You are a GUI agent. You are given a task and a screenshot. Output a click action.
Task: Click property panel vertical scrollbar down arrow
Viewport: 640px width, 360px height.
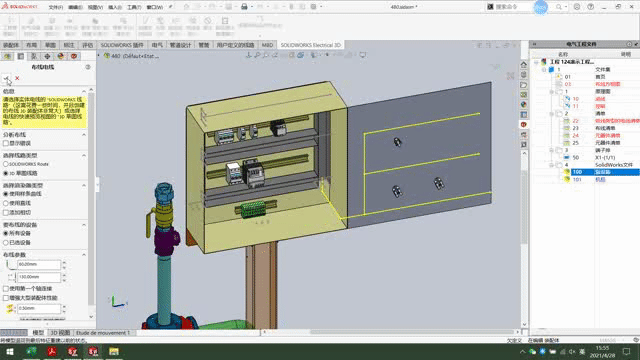(91, 317)
